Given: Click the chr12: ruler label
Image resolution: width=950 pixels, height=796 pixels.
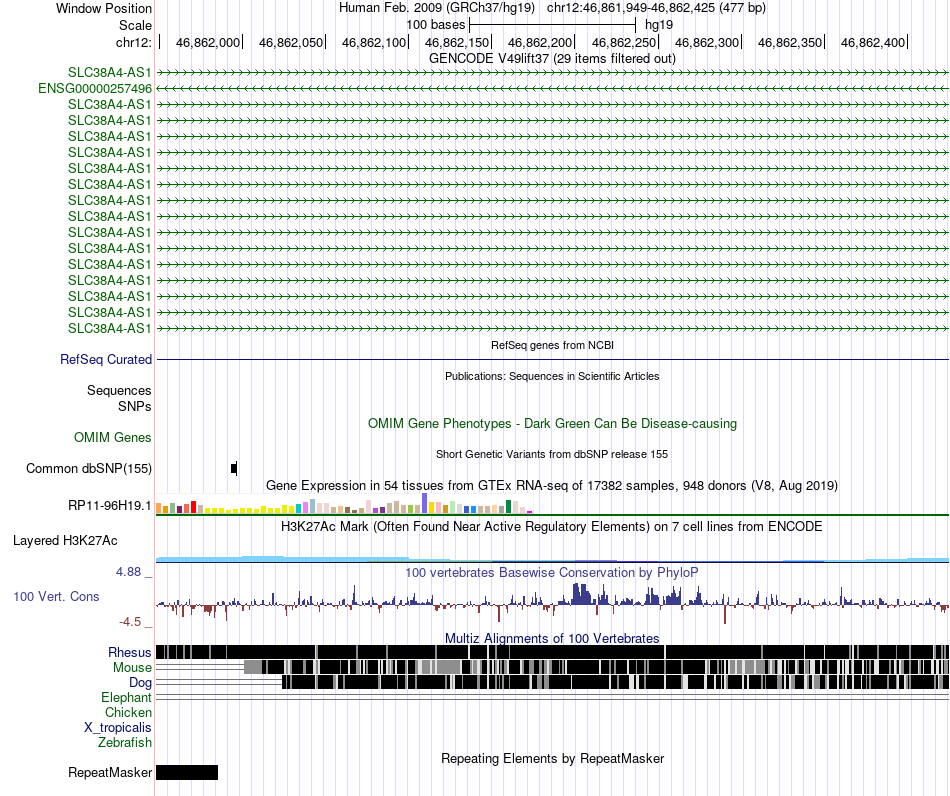Looking at the screenshot, I should [133, 42].
